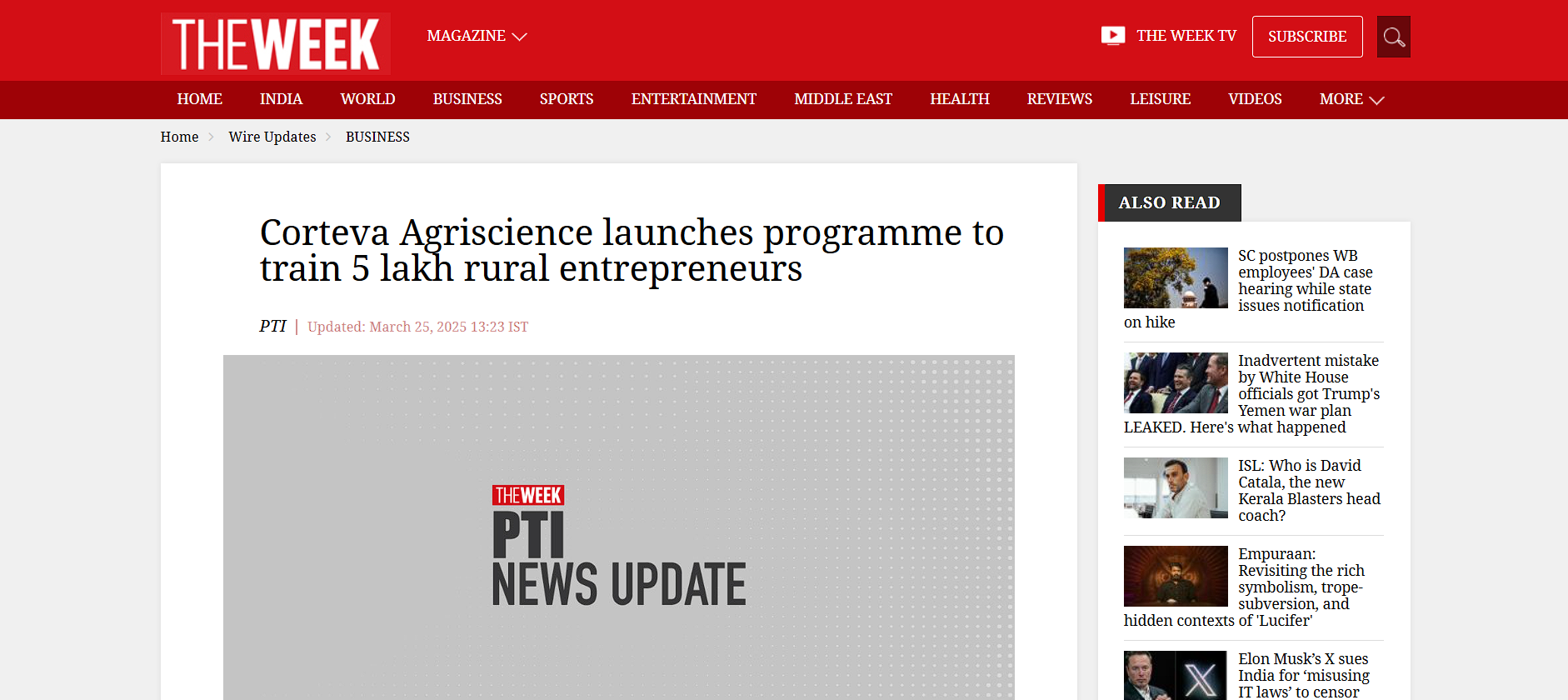
Task: Open the Elon Musk X logo thumbnail
Action: (1176, 676)
